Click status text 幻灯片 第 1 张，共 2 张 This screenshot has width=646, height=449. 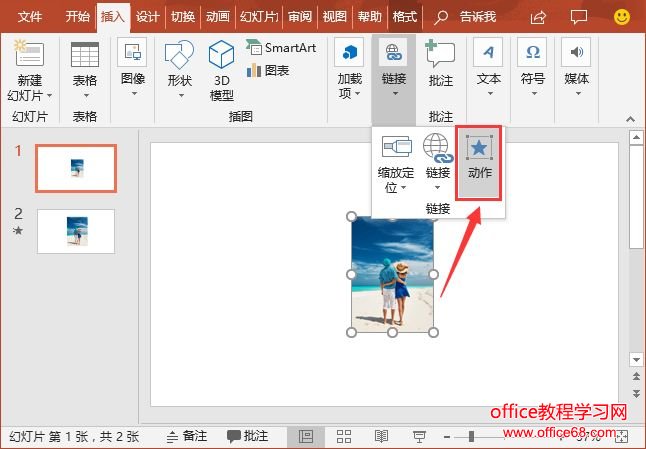(74, 436)
